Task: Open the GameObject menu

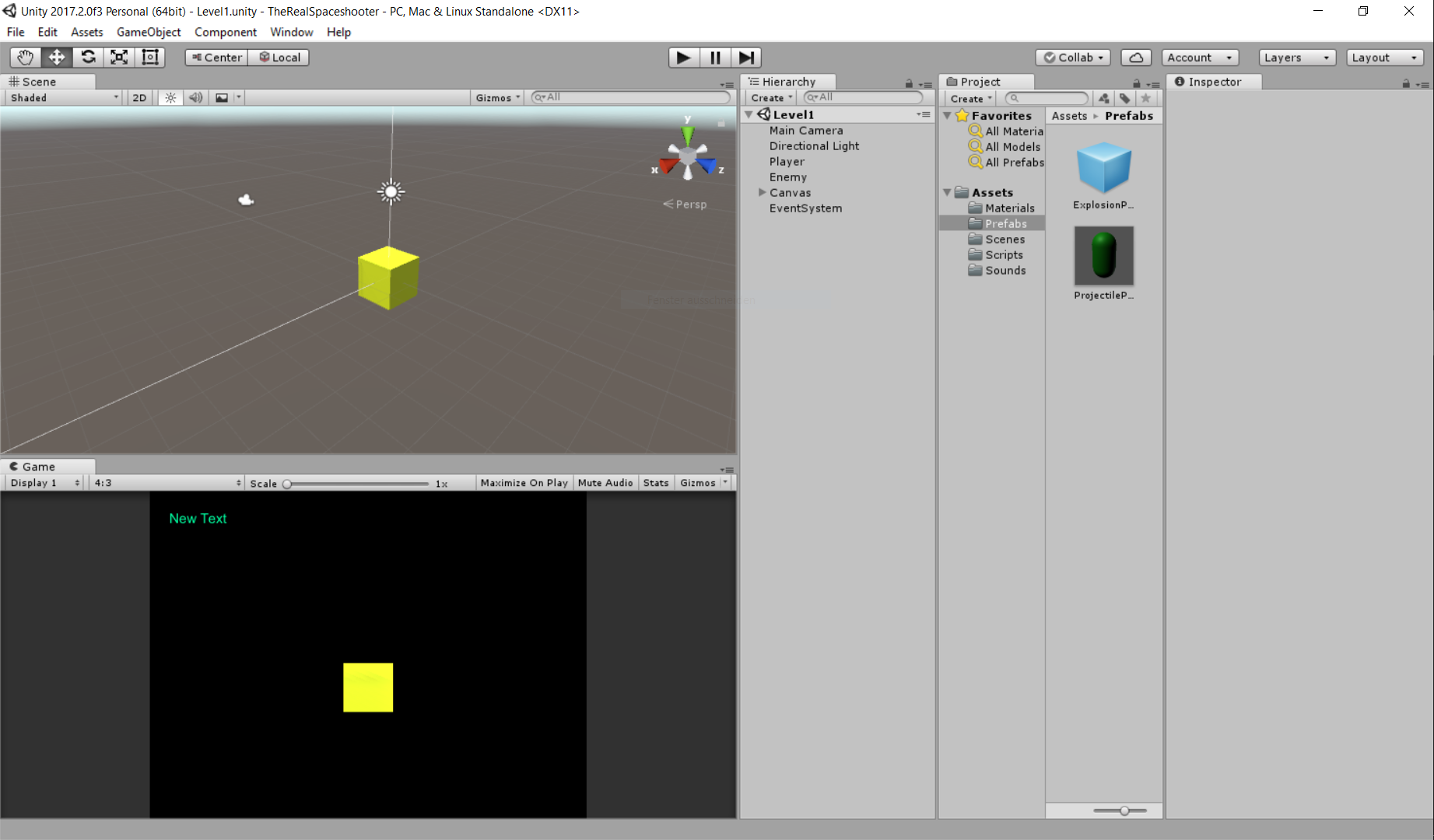Action: point(149,32)
